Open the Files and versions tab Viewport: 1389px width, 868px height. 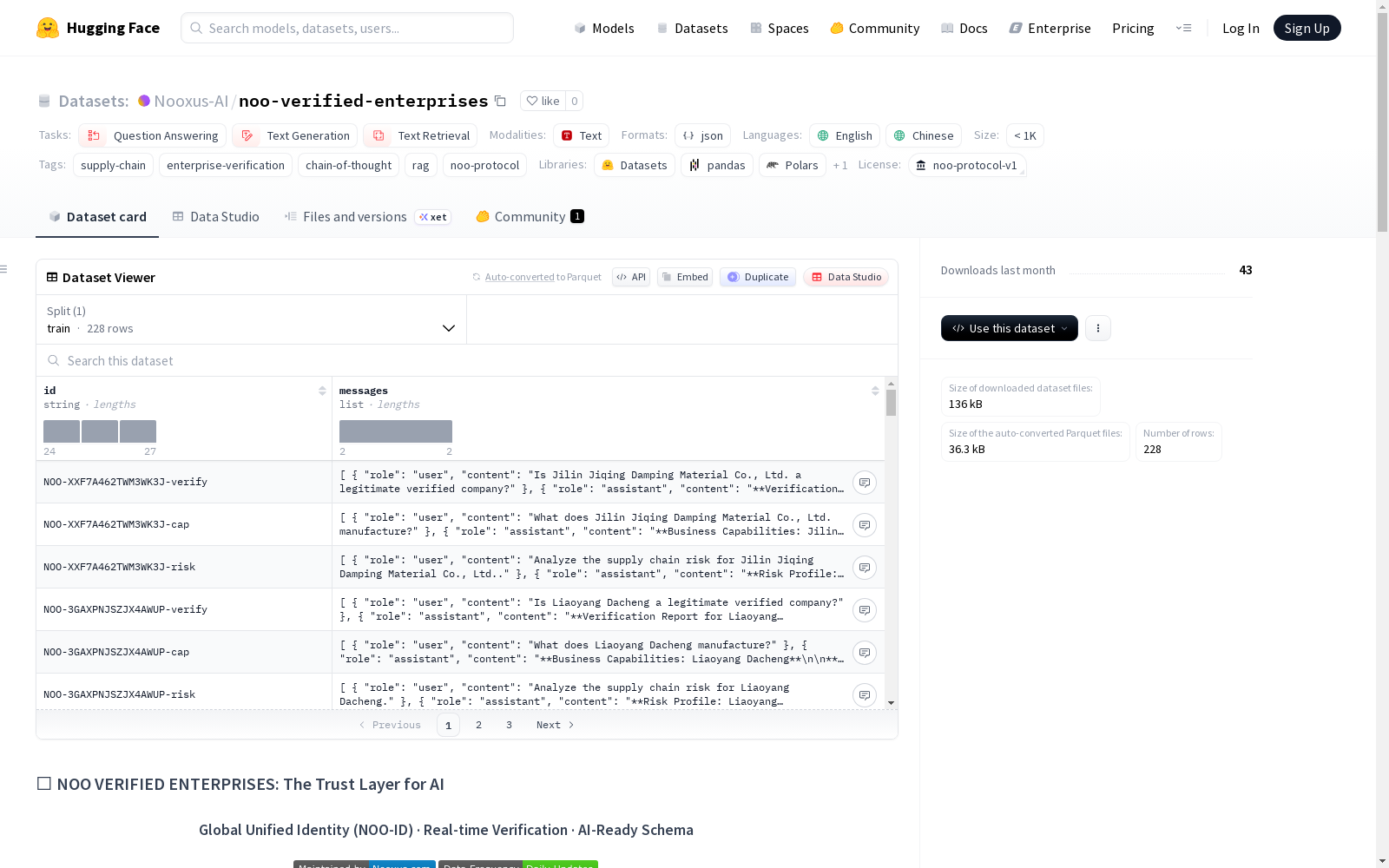coord(367,217)
